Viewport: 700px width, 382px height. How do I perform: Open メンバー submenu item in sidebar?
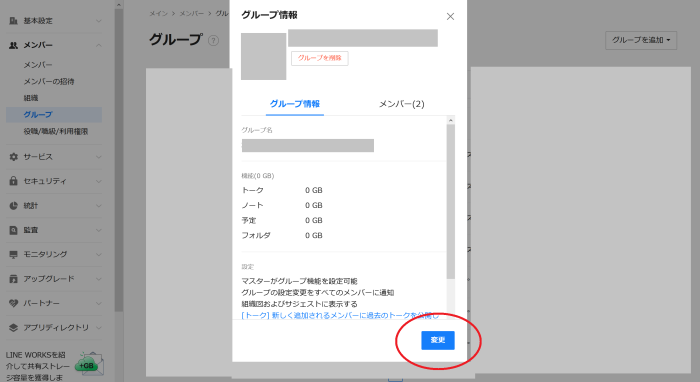38,65
